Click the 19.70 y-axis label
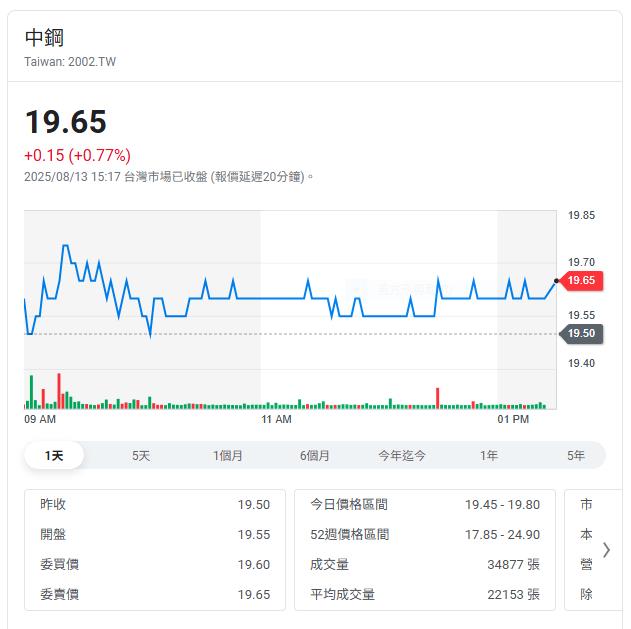The image size is (631, 629). click(x=581, y=262)
